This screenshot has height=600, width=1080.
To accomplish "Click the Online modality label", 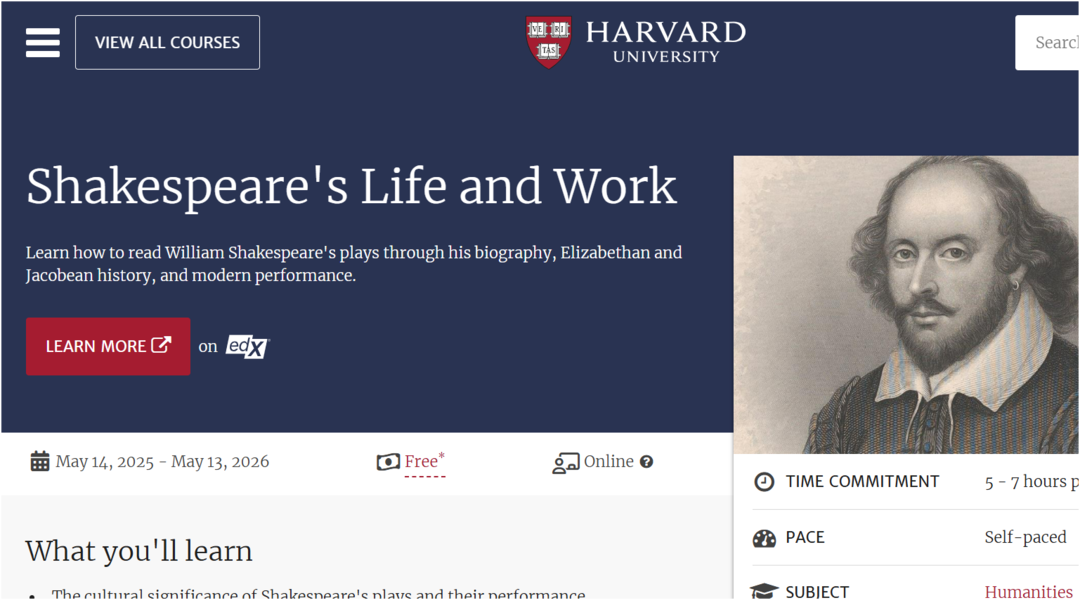I will 608,461.
